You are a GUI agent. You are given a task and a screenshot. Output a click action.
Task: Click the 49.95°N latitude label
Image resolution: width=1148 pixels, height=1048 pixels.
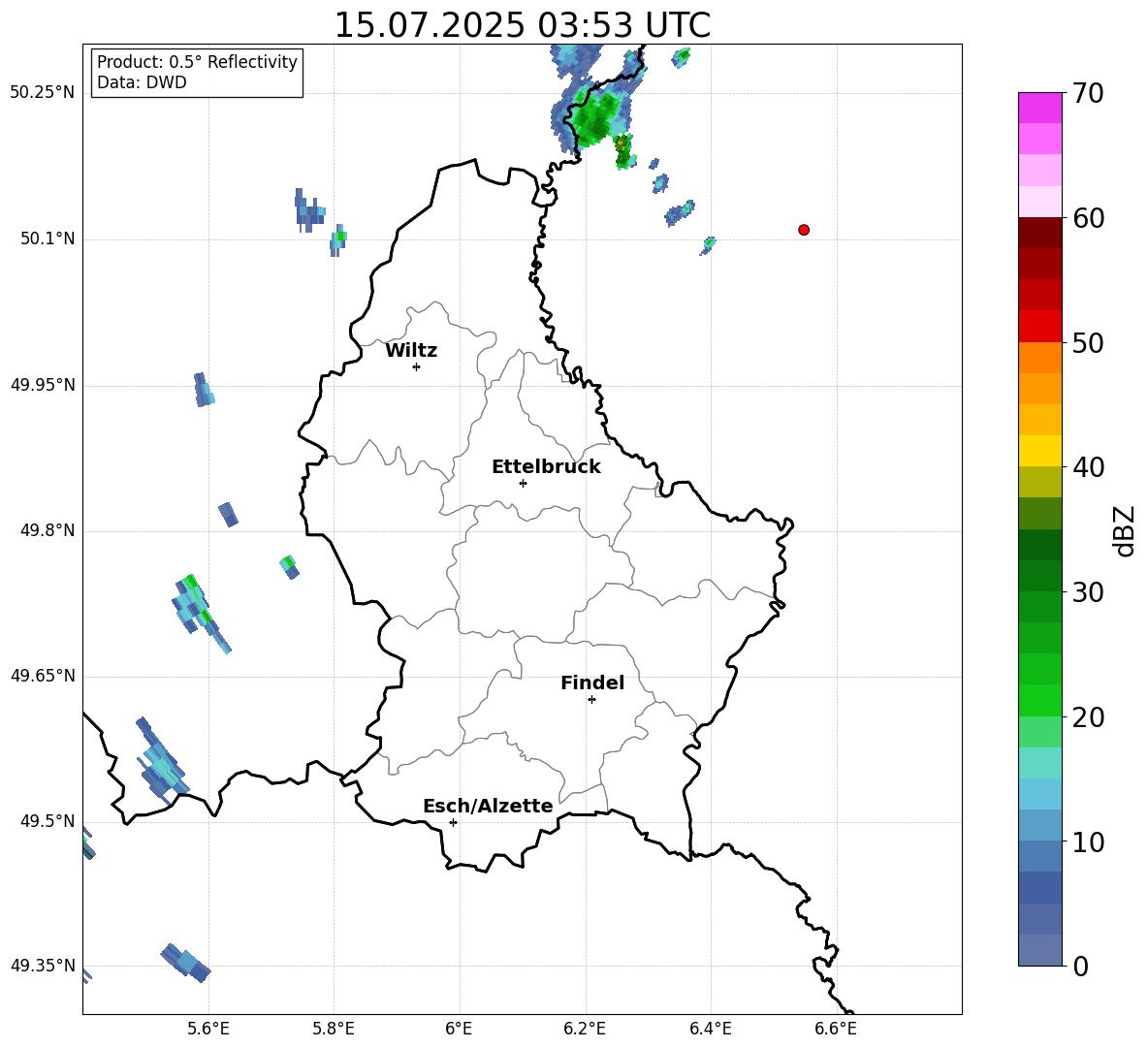pyautogui.click(x=43, y=385)
